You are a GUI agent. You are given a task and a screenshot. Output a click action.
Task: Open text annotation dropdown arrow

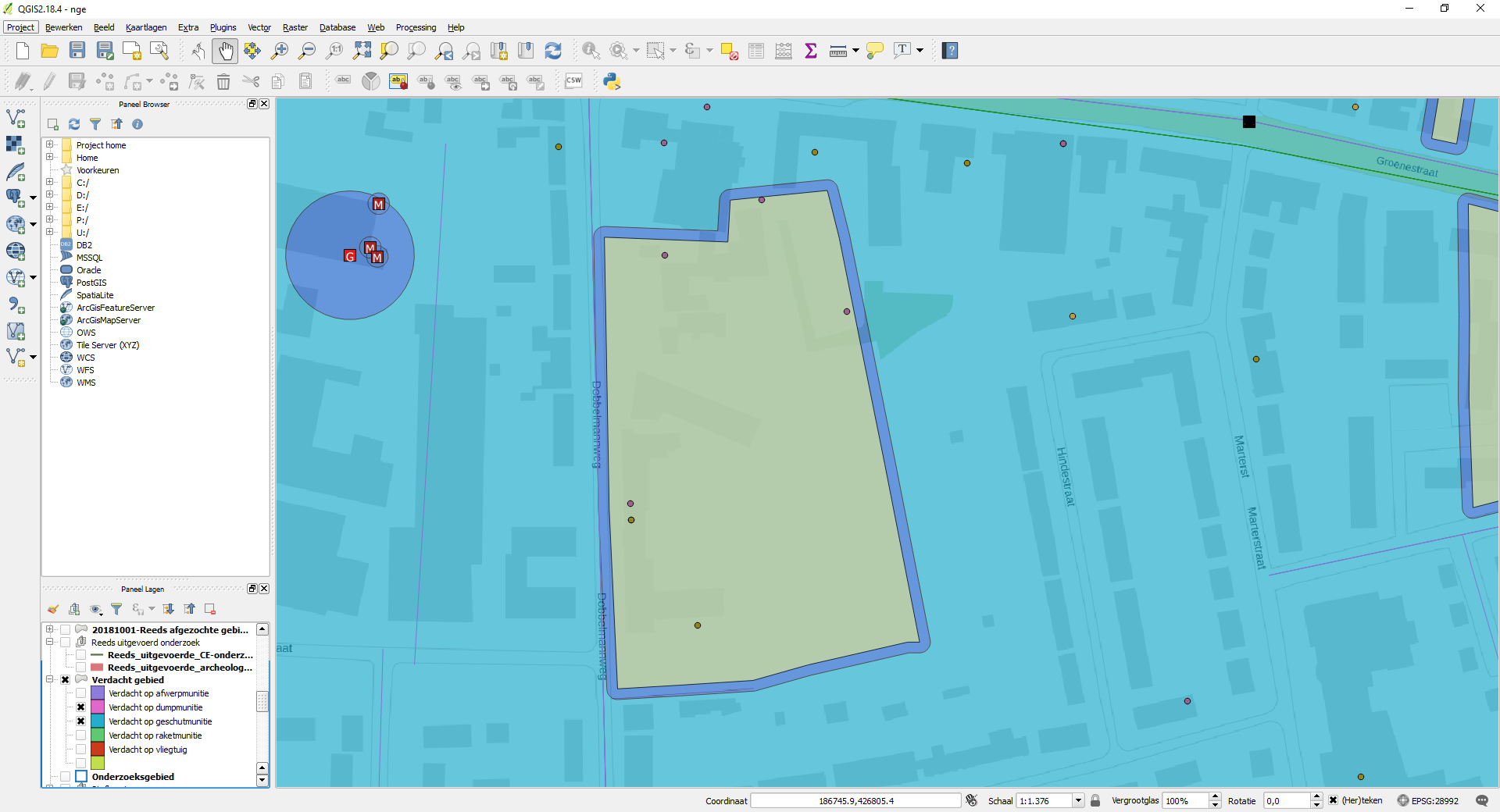coord(920,51)
